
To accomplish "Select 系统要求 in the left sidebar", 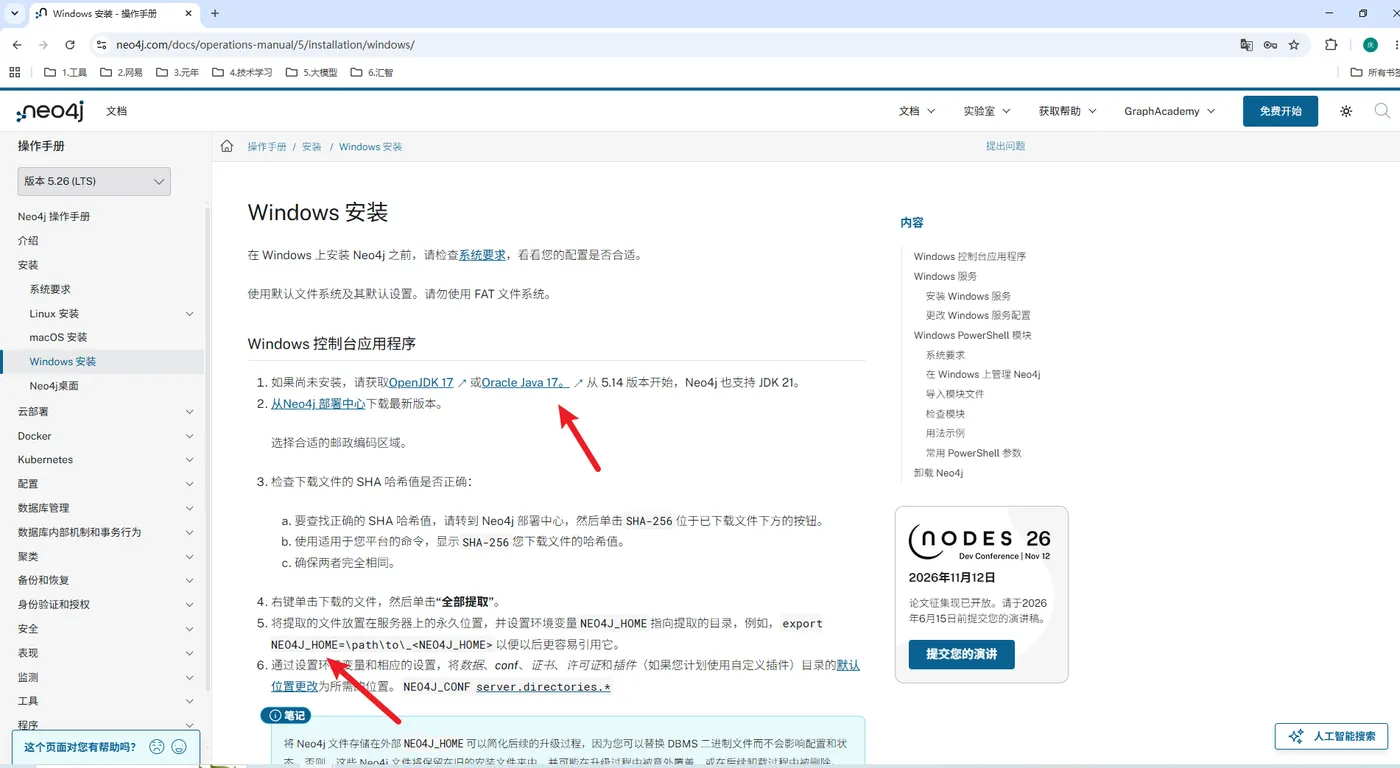I will tap(50, 289).
